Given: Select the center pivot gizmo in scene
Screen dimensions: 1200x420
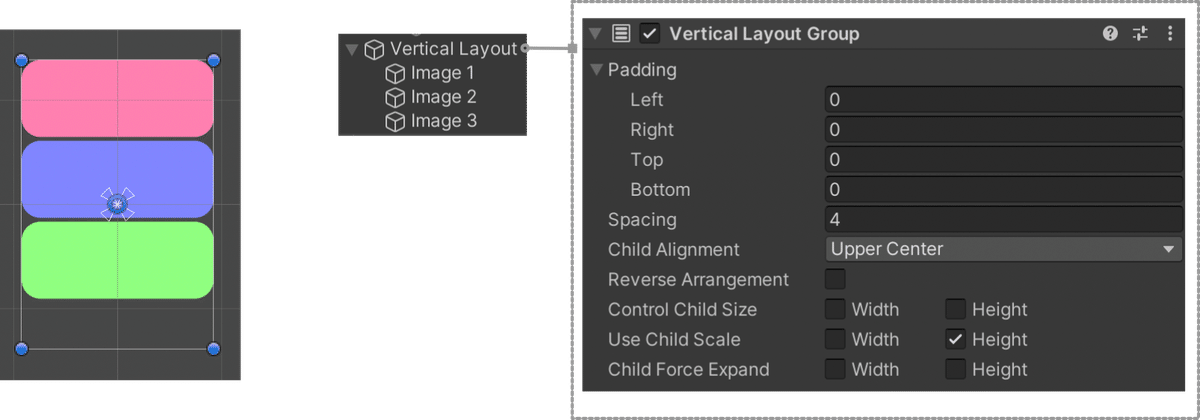Looking at the screenshot, I should coord(117,204).
